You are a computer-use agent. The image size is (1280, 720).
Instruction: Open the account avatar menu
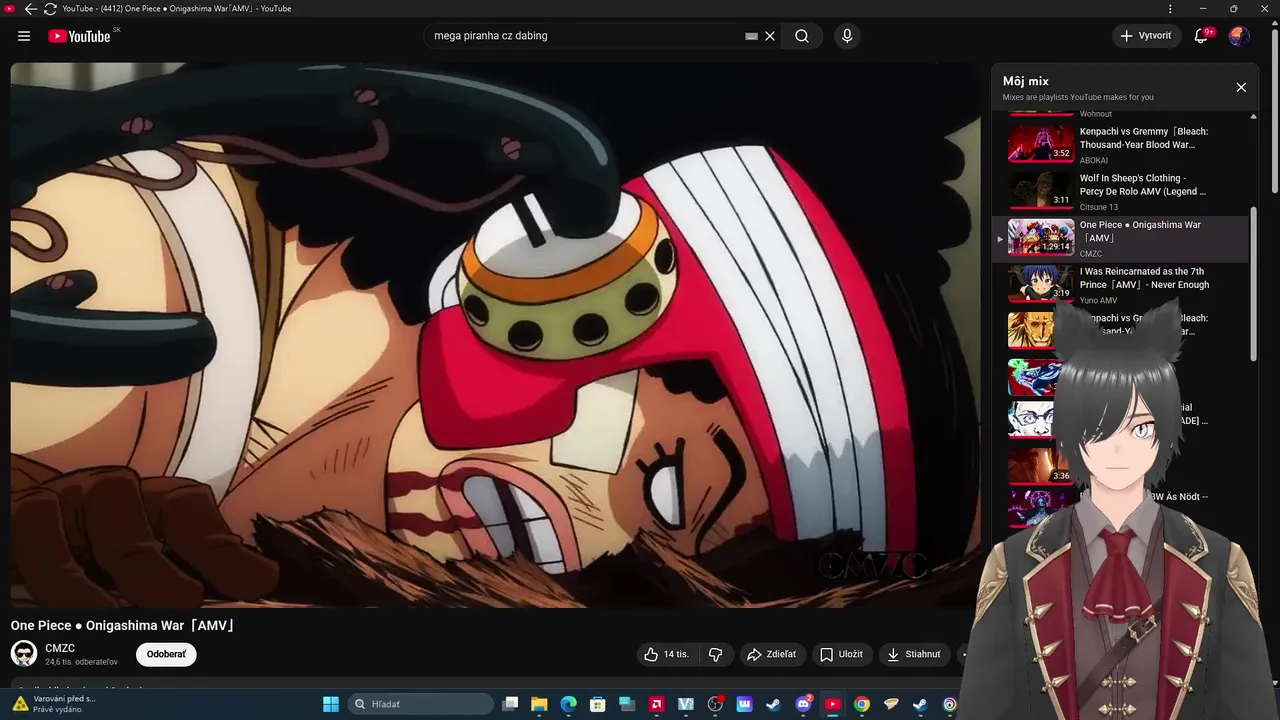click(x=1239, y=36)
